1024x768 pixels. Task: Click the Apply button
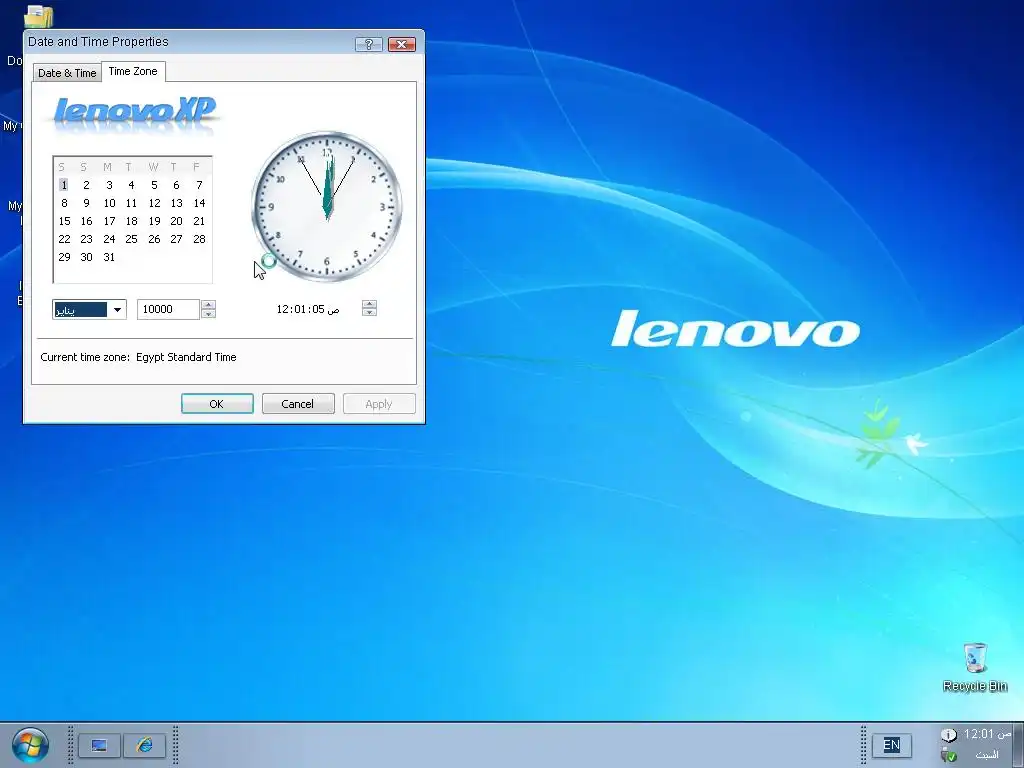click(x=379, y=404)
